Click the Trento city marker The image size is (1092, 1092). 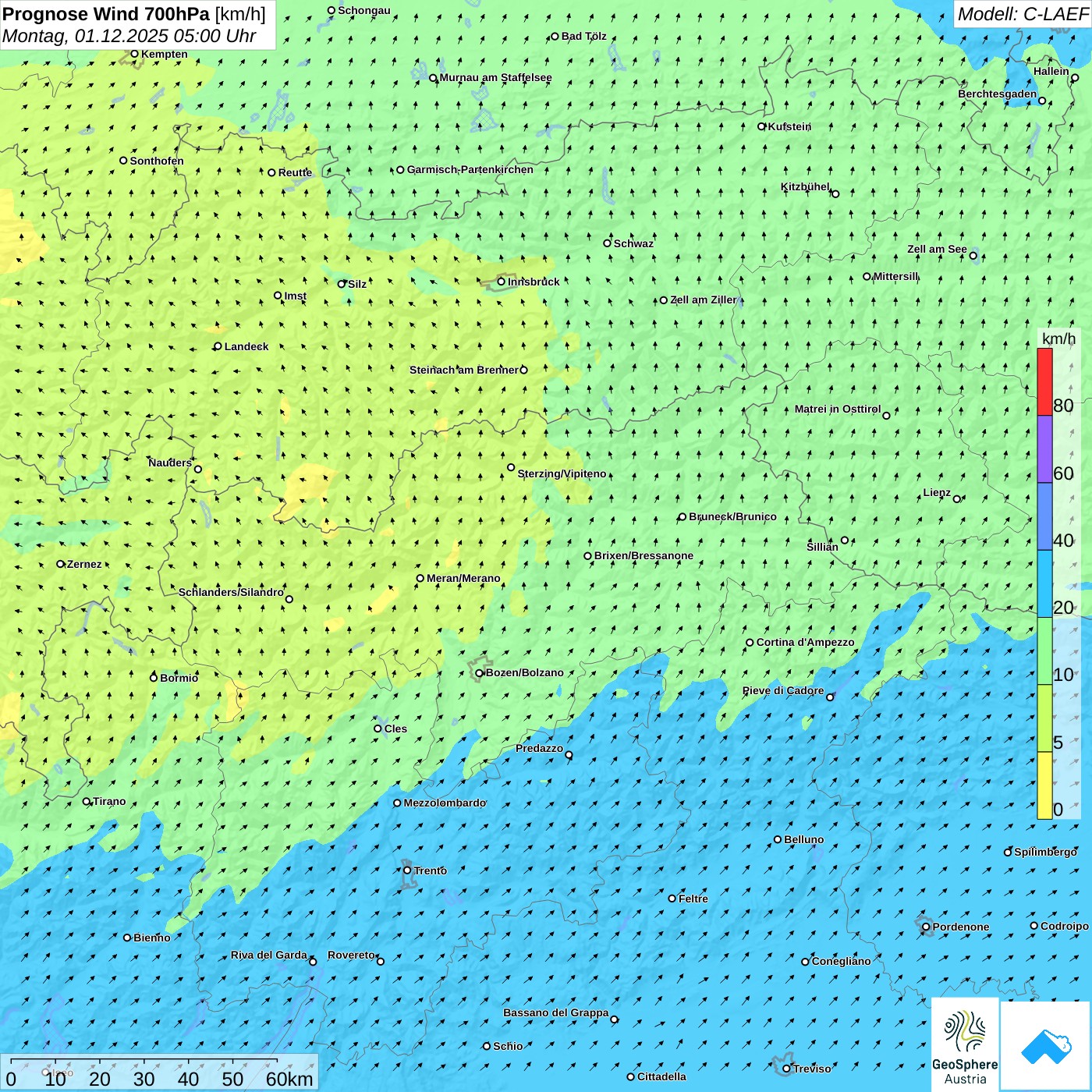click(x=407, y=870)
